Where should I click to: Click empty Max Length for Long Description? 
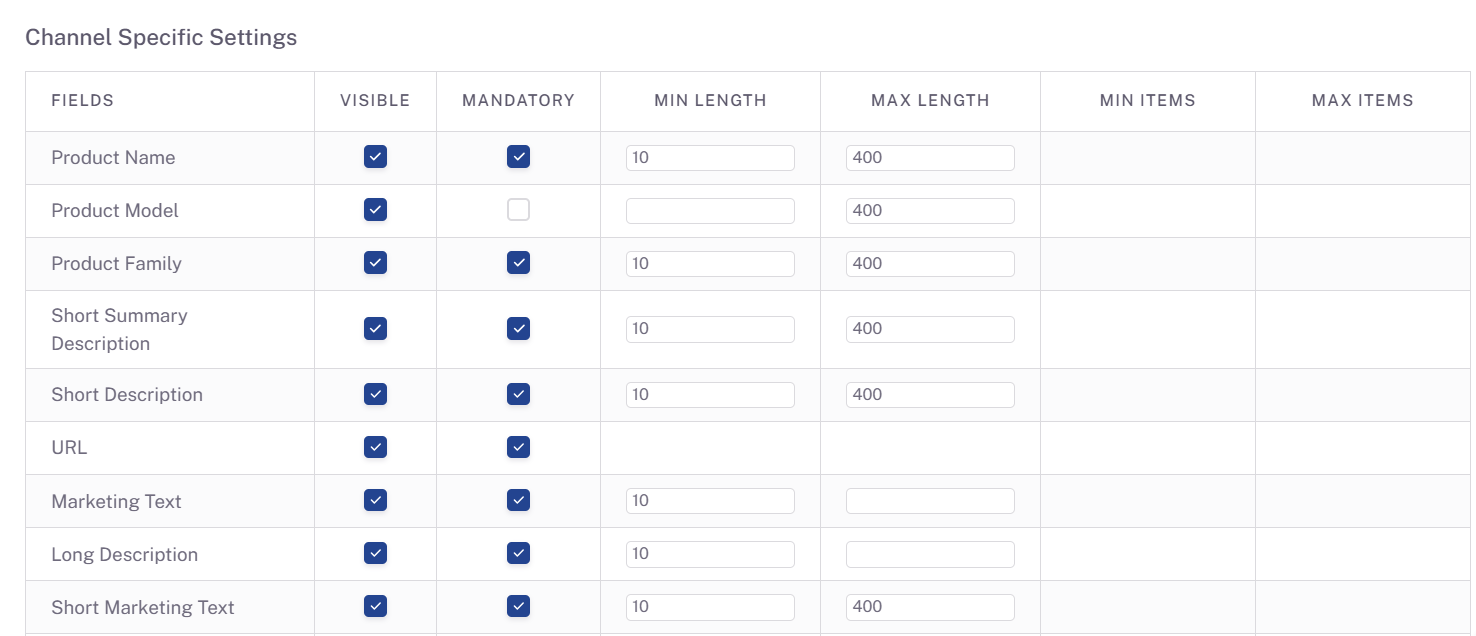[x=930, y=554]
